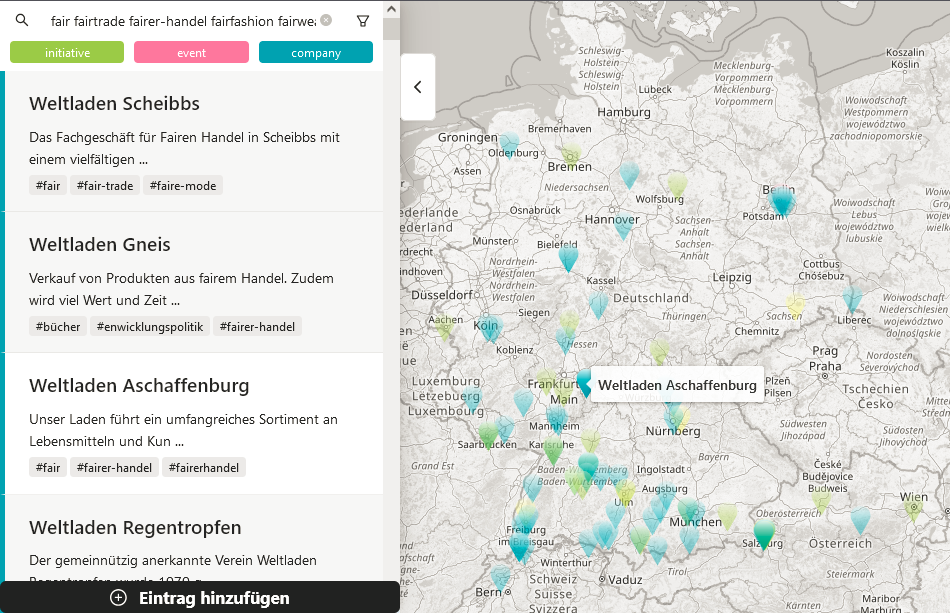Select the #fairer-handel tag under Weltladen Aschaffenburg
The width and height of the screenshot is (950, 613).
(x=115, y=467)
